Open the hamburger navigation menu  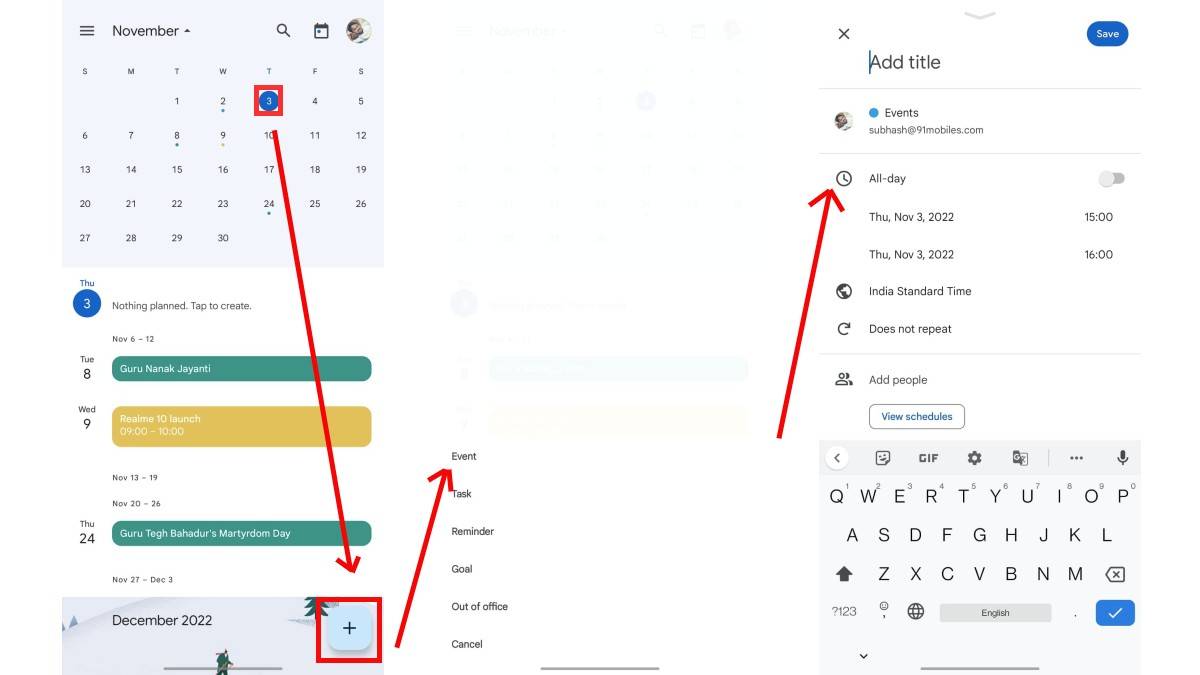pos(87,31)
